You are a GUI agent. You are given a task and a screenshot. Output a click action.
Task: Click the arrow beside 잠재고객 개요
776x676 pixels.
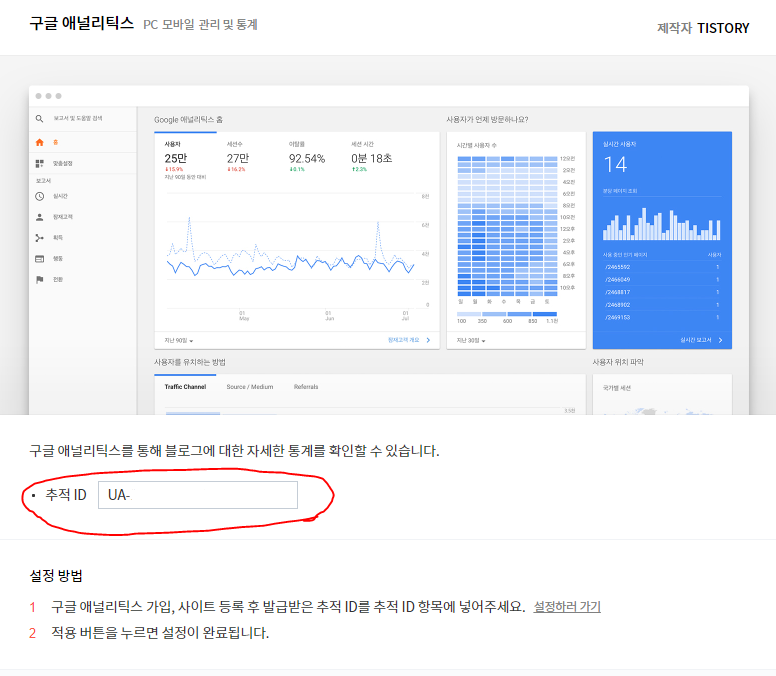coord(429,340)
